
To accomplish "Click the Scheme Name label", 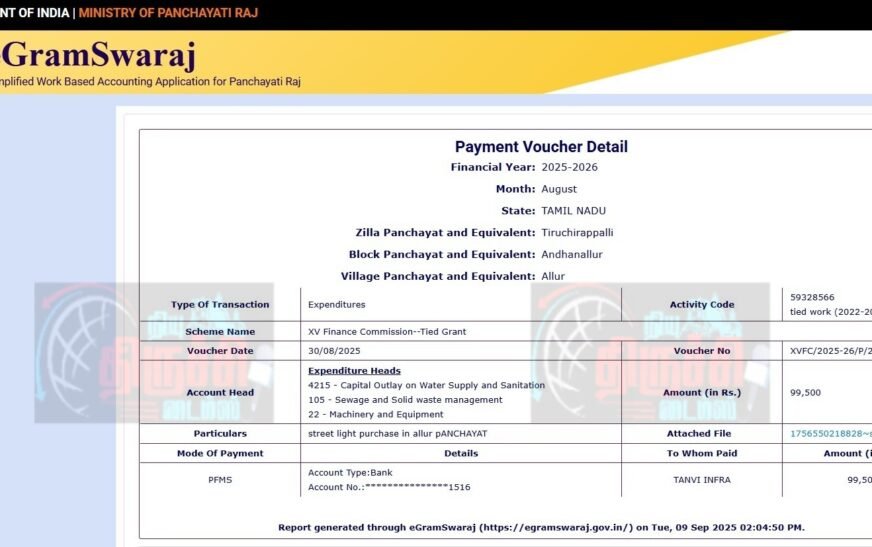I will point(220,332).
